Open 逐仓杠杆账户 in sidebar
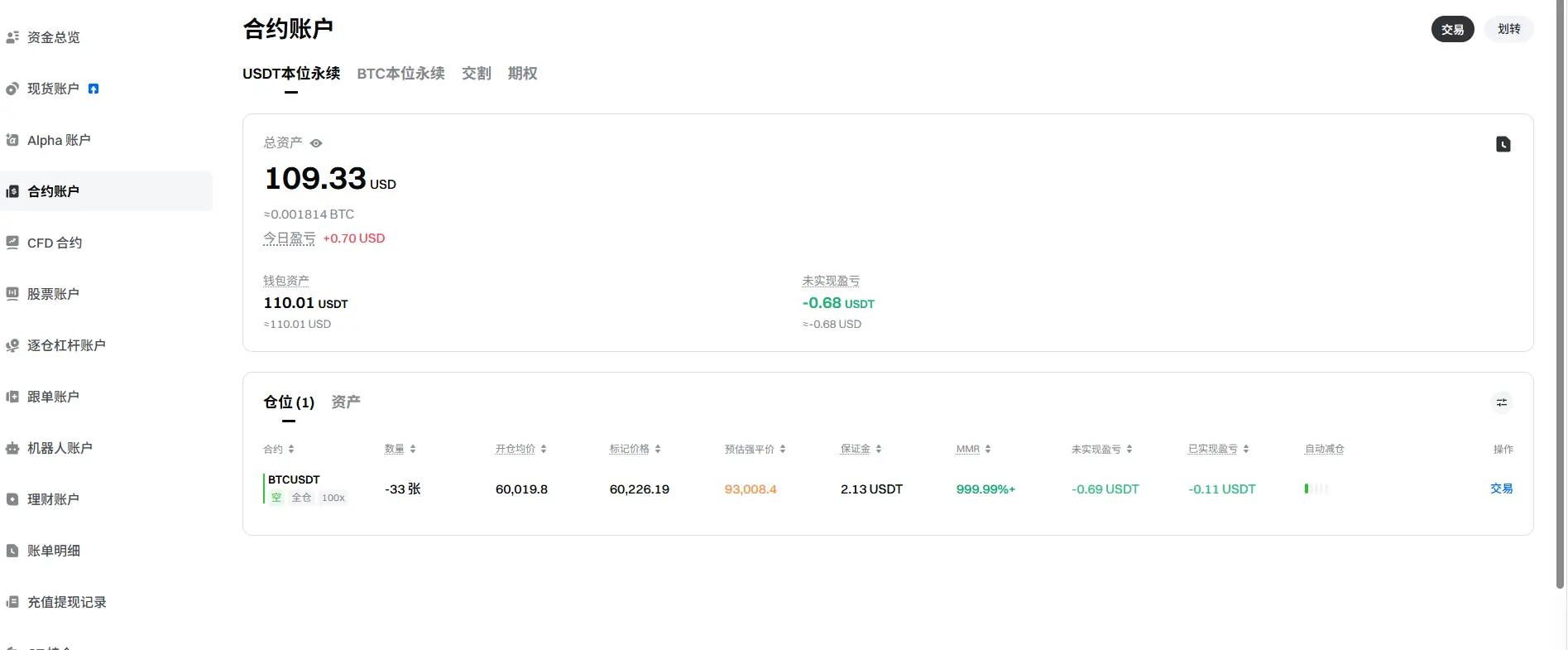The image size is (1568, 650). [66, 345]
